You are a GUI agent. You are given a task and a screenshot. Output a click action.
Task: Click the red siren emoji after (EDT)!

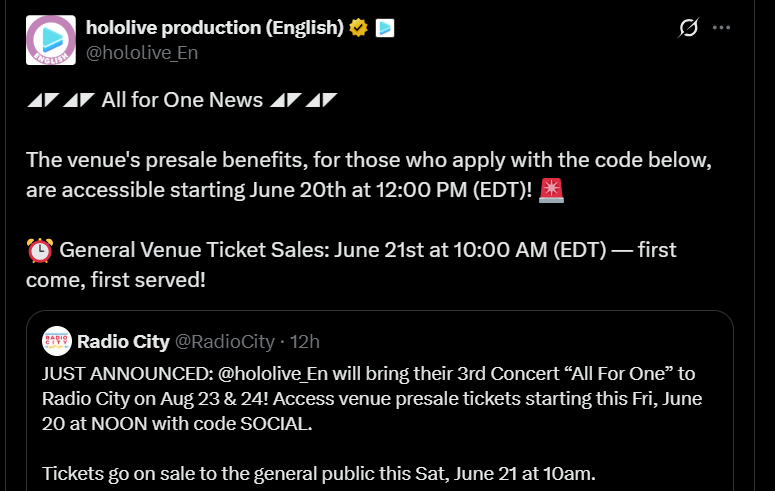click(551, 188)
